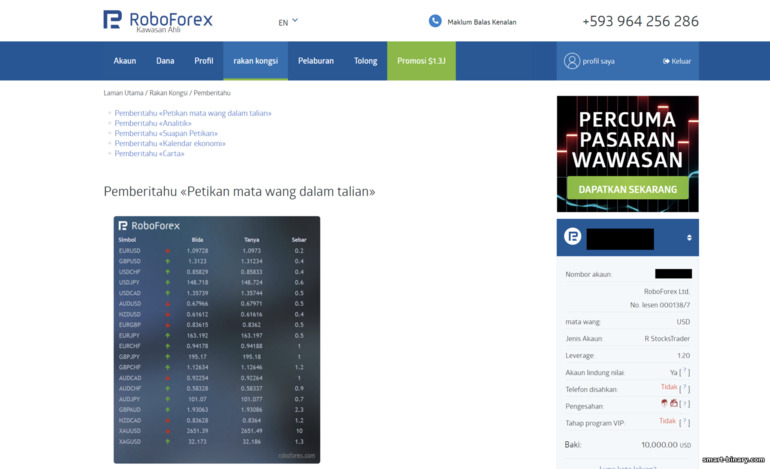Viewport: 770px width, 469px height.
Task: Open the Pelaburan menu
Action: coord(316,61)
